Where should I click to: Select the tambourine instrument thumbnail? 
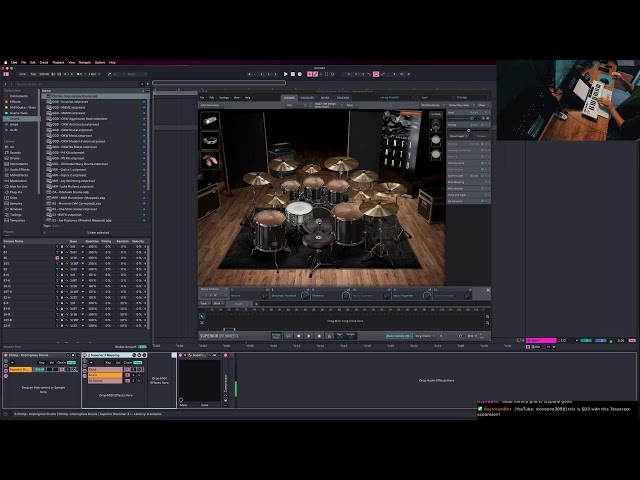(210, 140)
